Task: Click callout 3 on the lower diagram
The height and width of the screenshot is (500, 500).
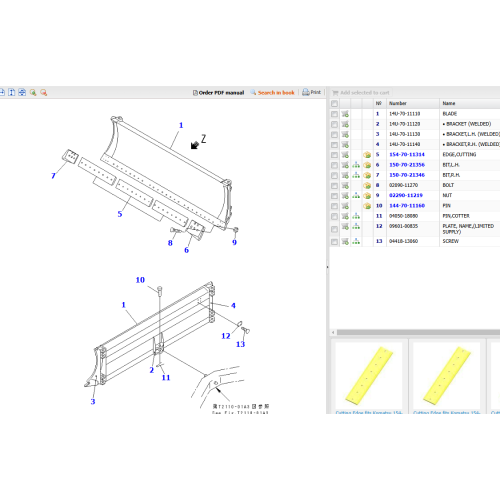Action: (93, 402)
